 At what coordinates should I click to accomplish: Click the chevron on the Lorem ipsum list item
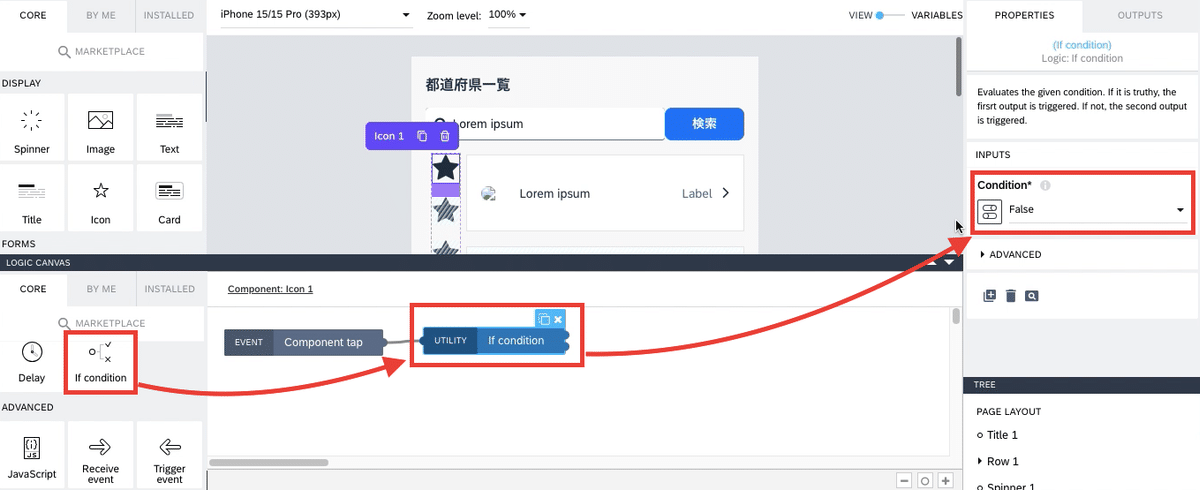point(725,193)
